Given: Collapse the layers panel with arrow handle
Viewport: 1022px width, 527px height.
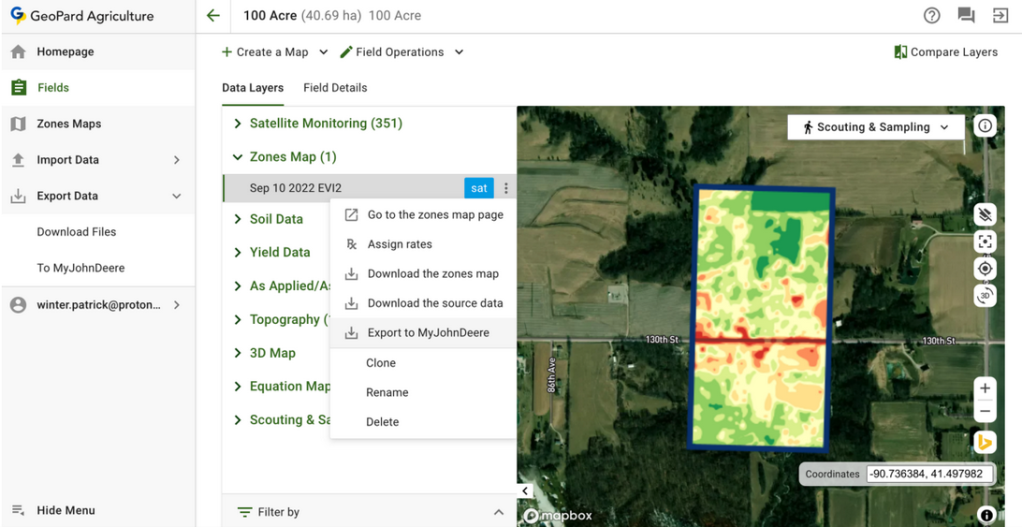Looking at the screenshot, I should click(523, 491).
